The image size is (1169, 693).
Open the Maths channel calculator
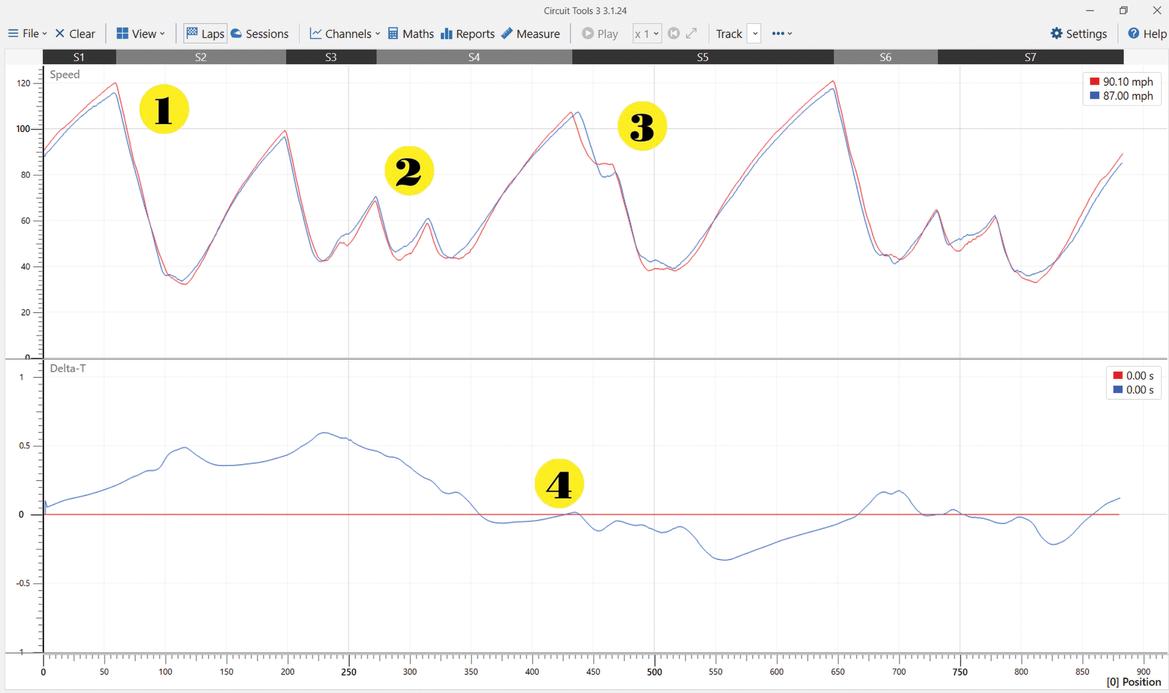point(410,33)
